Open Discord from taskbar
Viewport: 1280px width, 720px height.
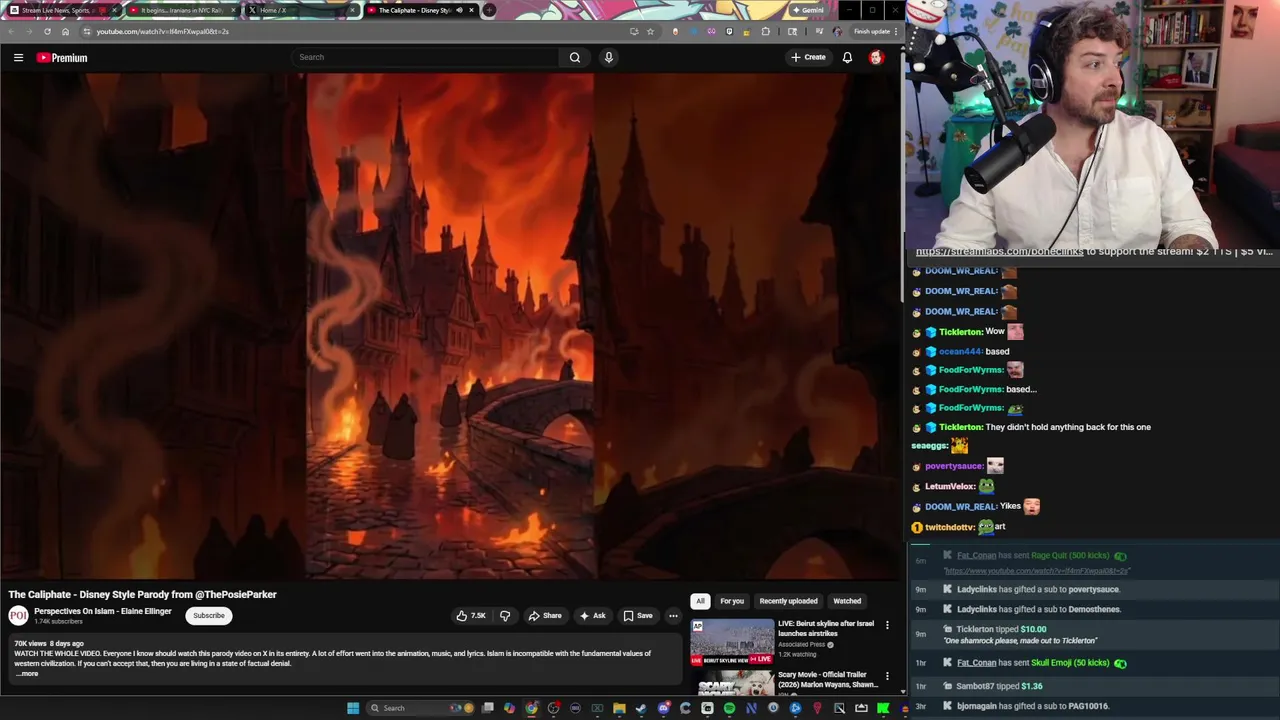(663, 708)
